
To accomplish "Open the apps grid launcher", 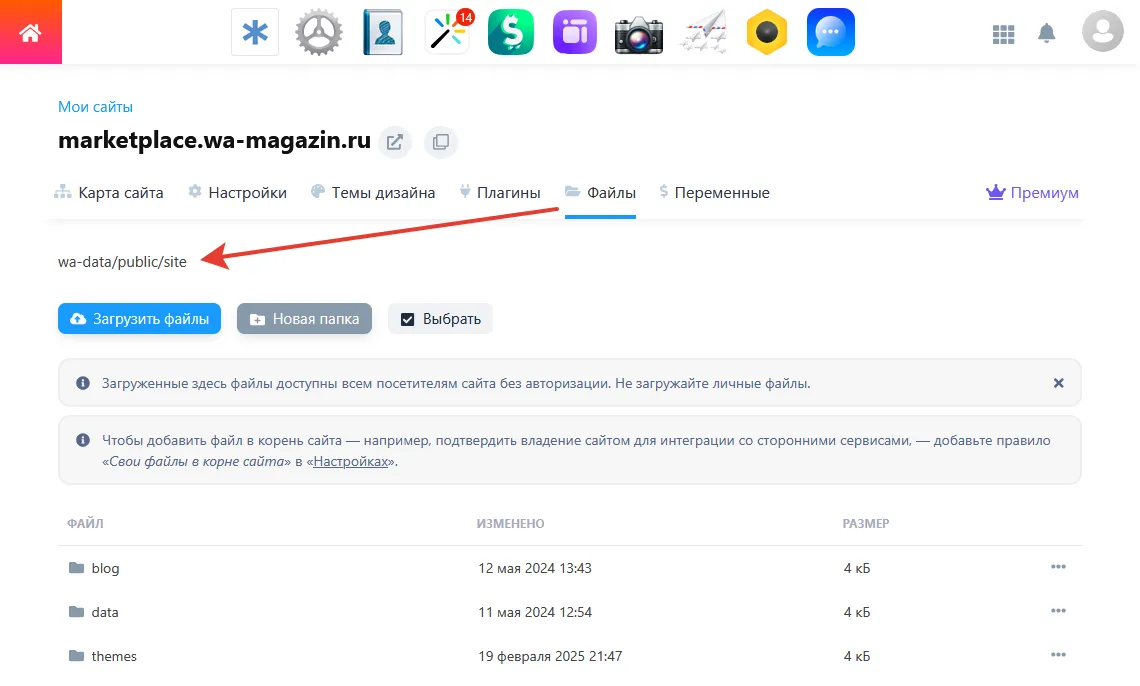I will point(1004,32).
